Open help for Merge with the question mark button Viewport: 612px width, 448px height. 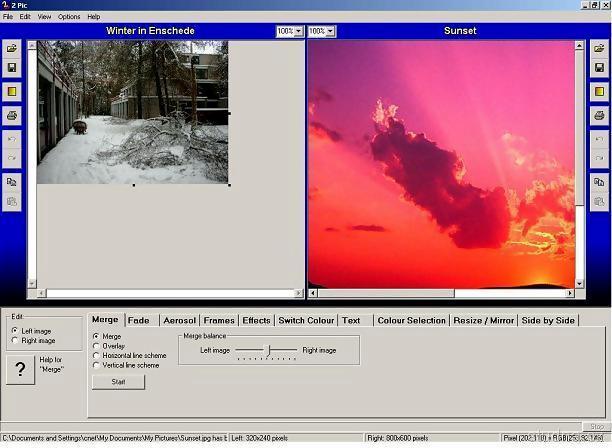pos(20,369)
